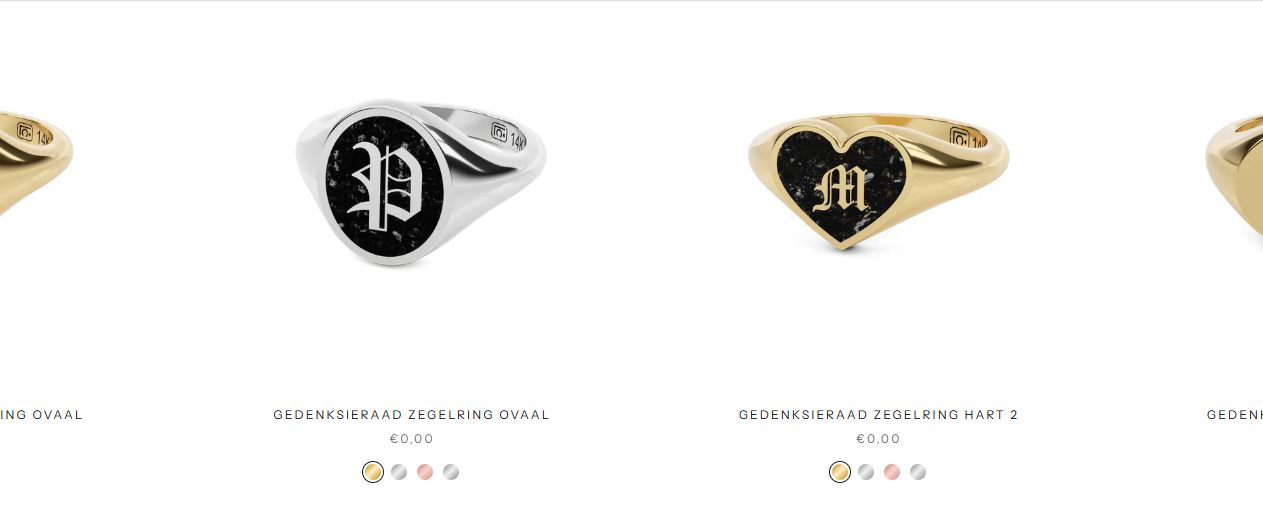The image size is (1263, 527).
Task: Select the cropped gold ring at left edge
Action: pos(36,165)
